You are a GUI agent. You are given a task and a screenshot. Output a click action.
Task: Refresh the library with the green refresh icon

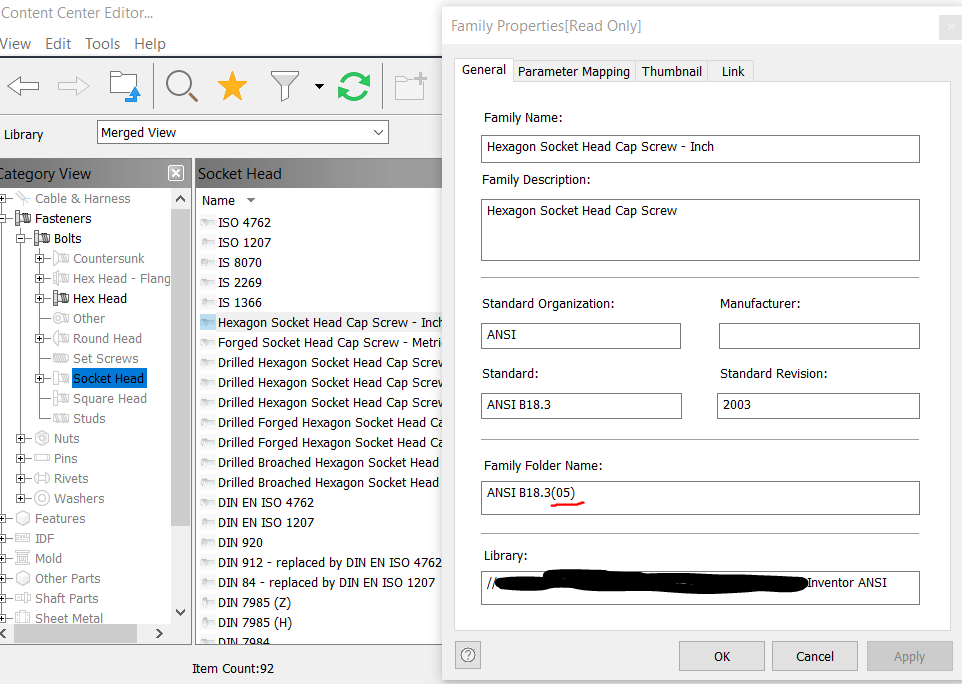click(x=353, y=86)
